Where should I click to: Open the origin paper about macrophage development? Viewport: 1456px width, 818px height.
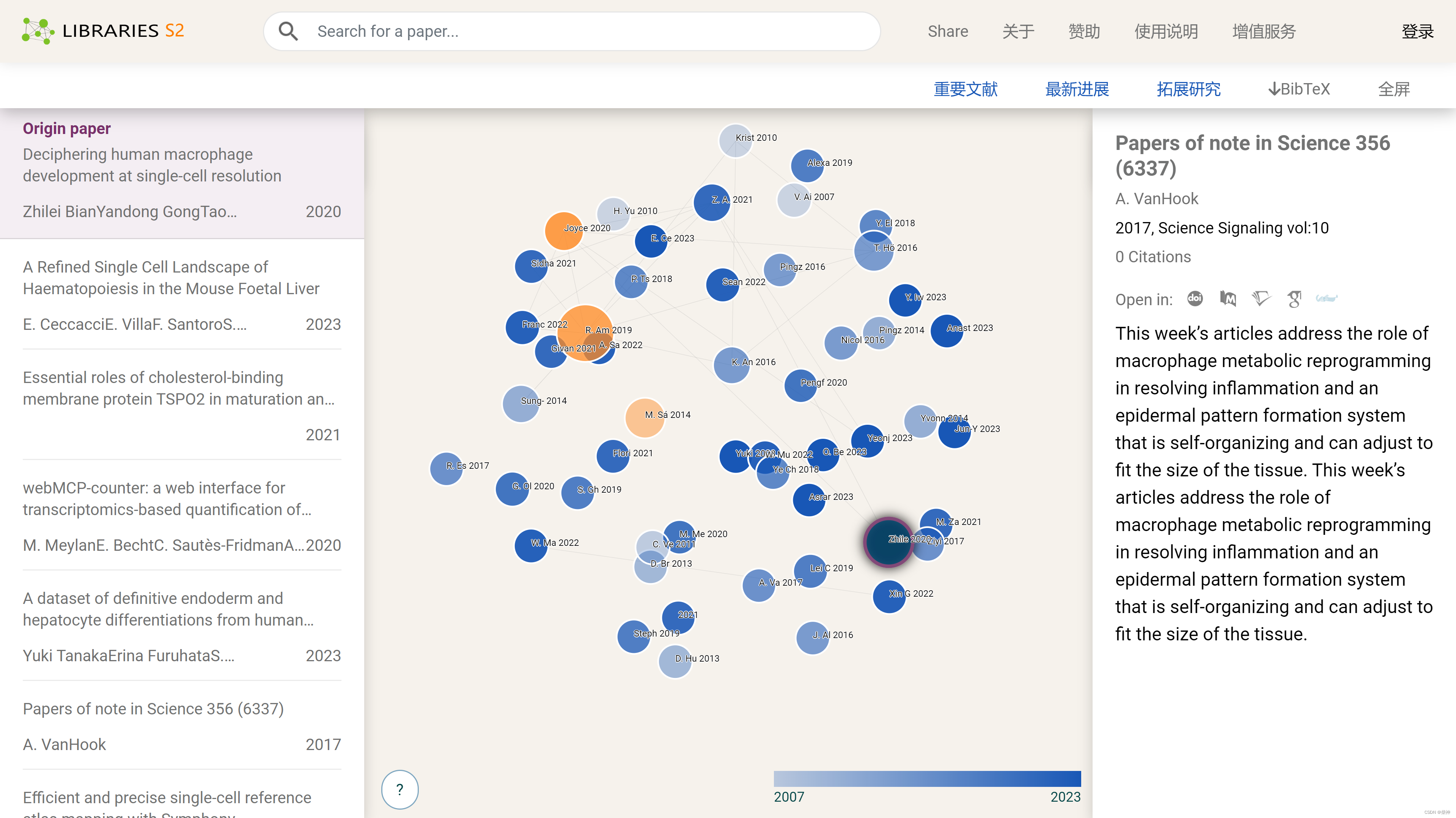pyautogui.click(x=151, y=165)
